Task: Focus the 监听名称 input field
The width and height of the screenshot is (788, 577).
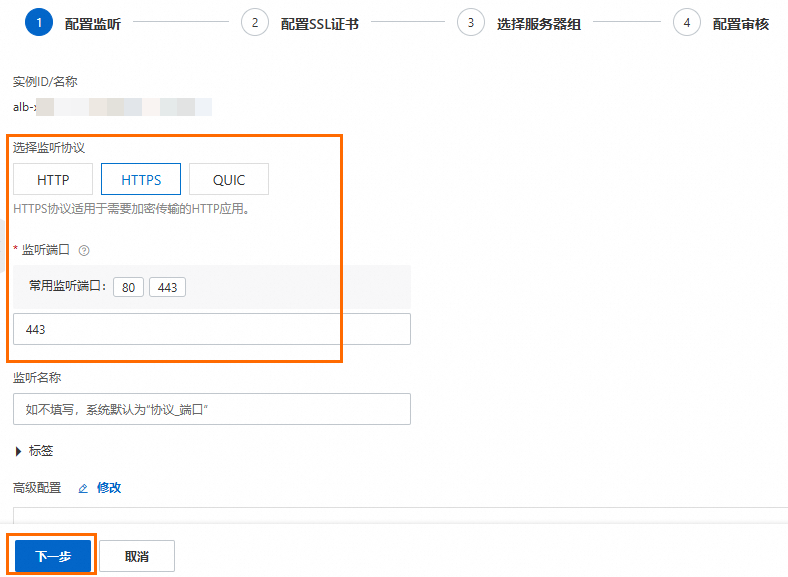Action: click(x=212, y=409)
